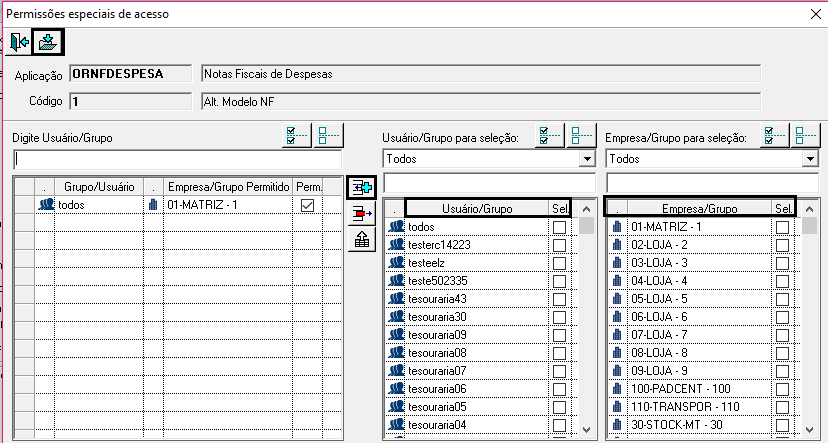Click the exit door icon in toolbar
Viewport: 828px width, 443px height.
tap(19, 42)
